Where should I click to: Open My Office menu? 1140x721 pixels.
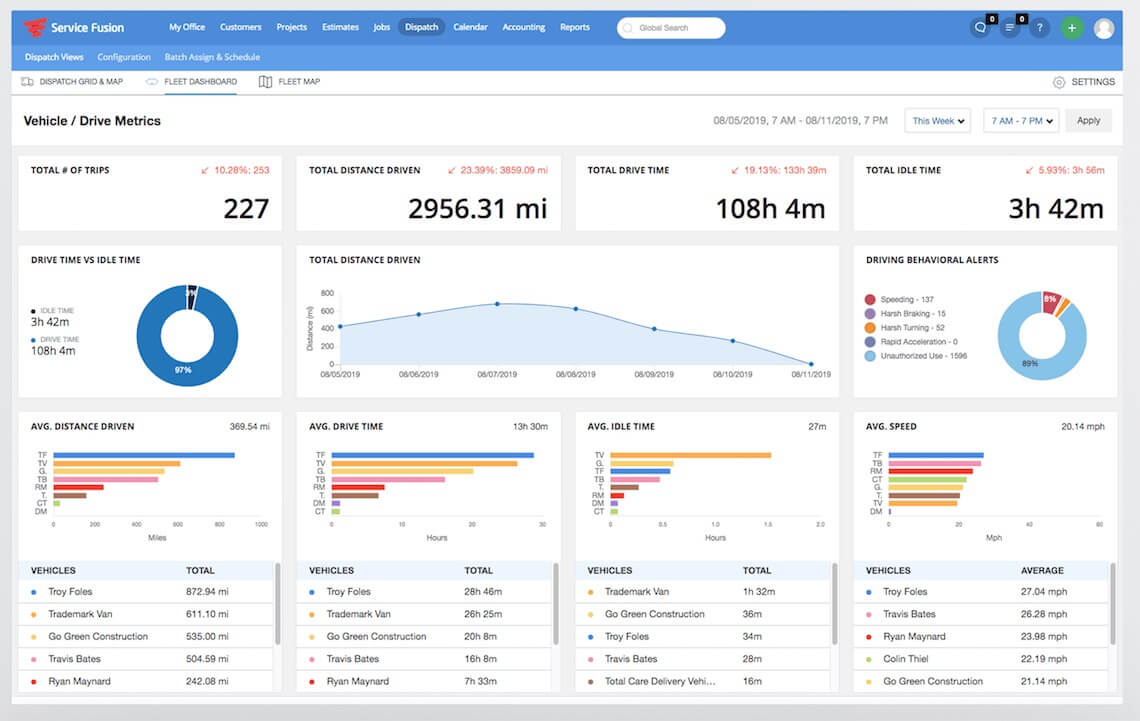pos(187,27)
